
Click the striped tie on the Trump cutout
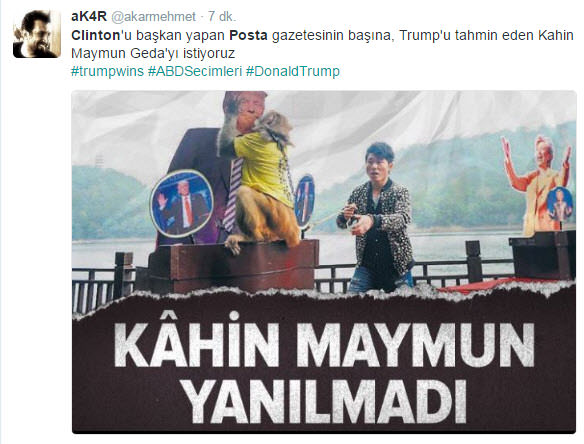[x=232, y=196]
